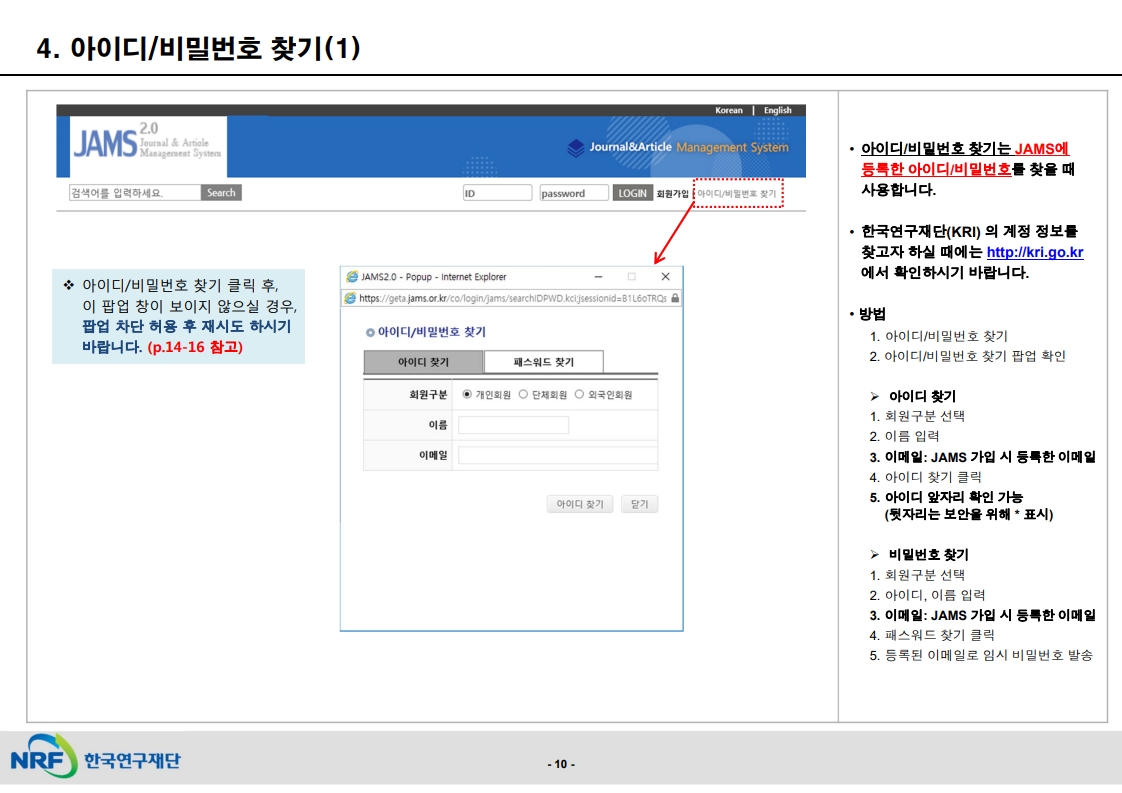Click the '4. 아이디 찾기 클릭' step
This screenshot has height=793, width=1122.
pyautogui.click(x=925, y=477)
